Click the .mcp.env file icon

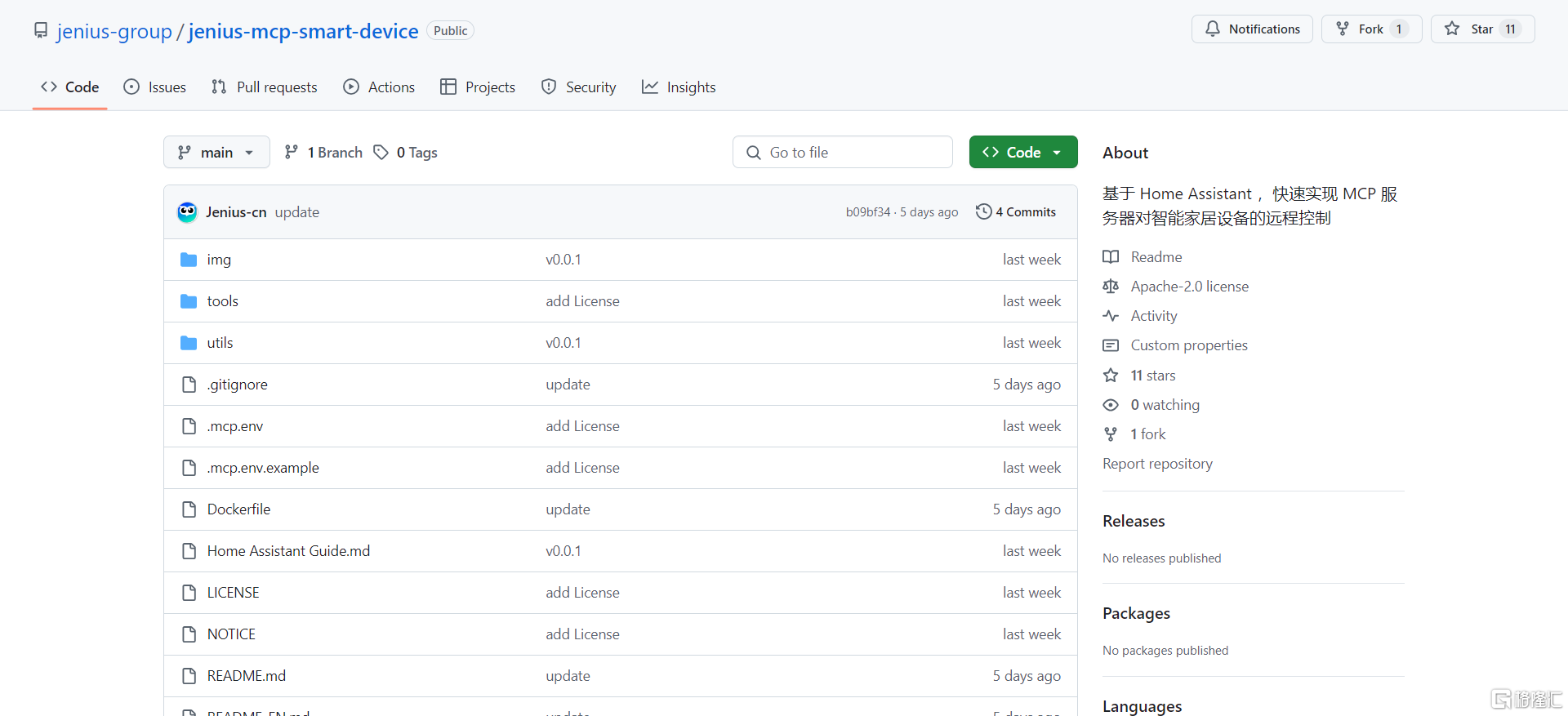click(189, 426)
